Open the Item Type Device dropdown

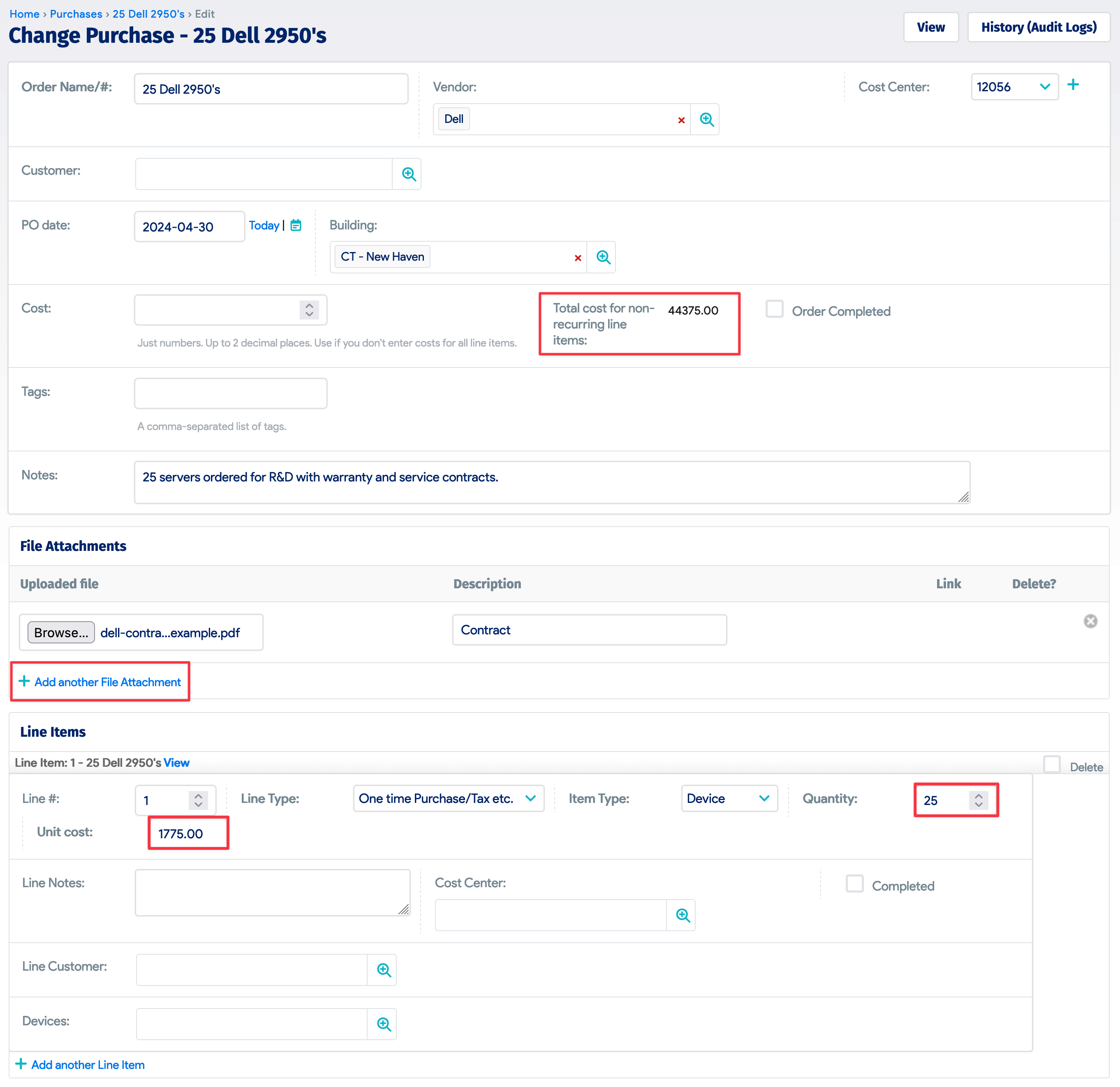click(x=729, y=798)
